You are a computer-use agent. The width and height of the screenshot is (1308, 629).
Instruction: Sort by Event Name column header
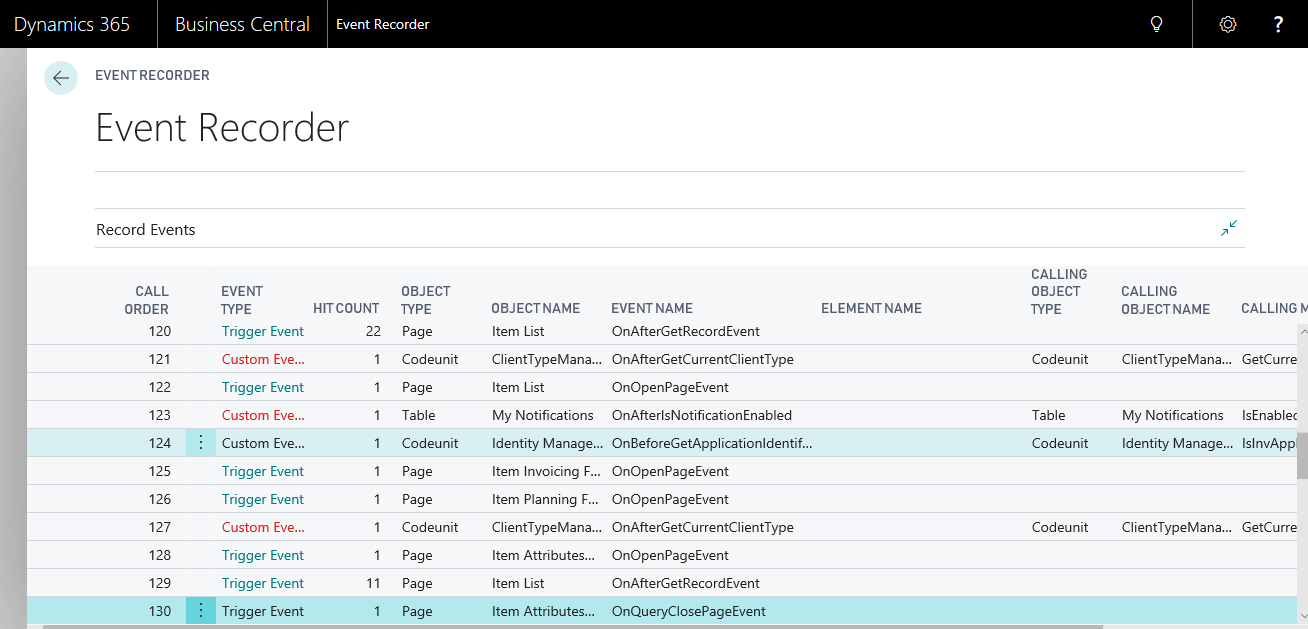[651, 308]
